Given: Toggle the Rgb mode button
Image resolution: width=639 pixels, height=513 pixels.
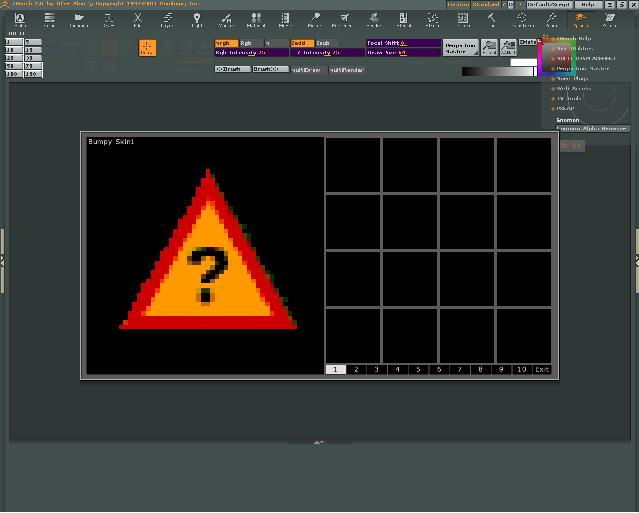Looking at the screenshot, I should [x=248, y=43].
